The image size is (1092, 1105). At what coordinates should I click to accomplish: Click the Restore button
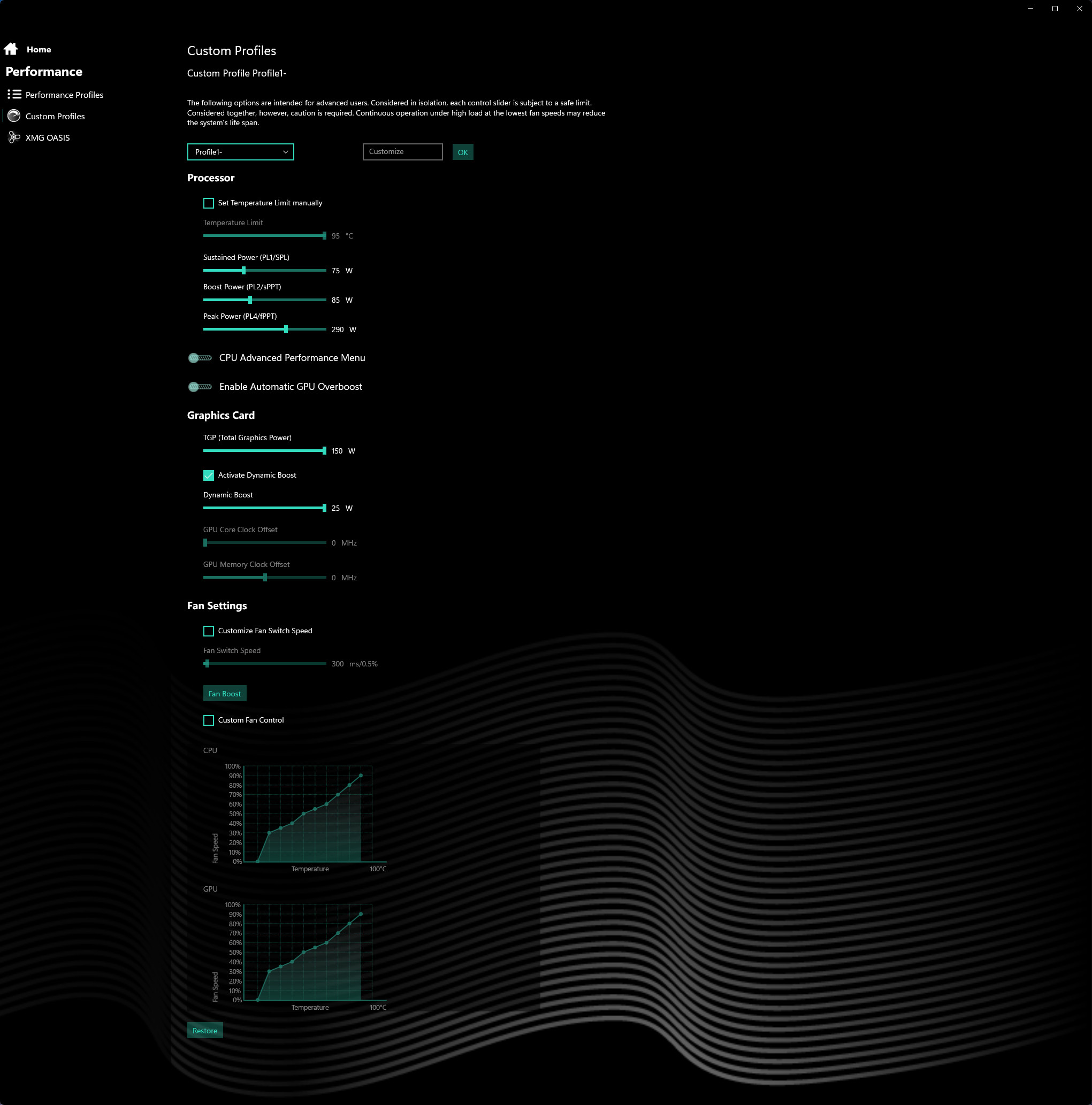tap(205, 1031)
